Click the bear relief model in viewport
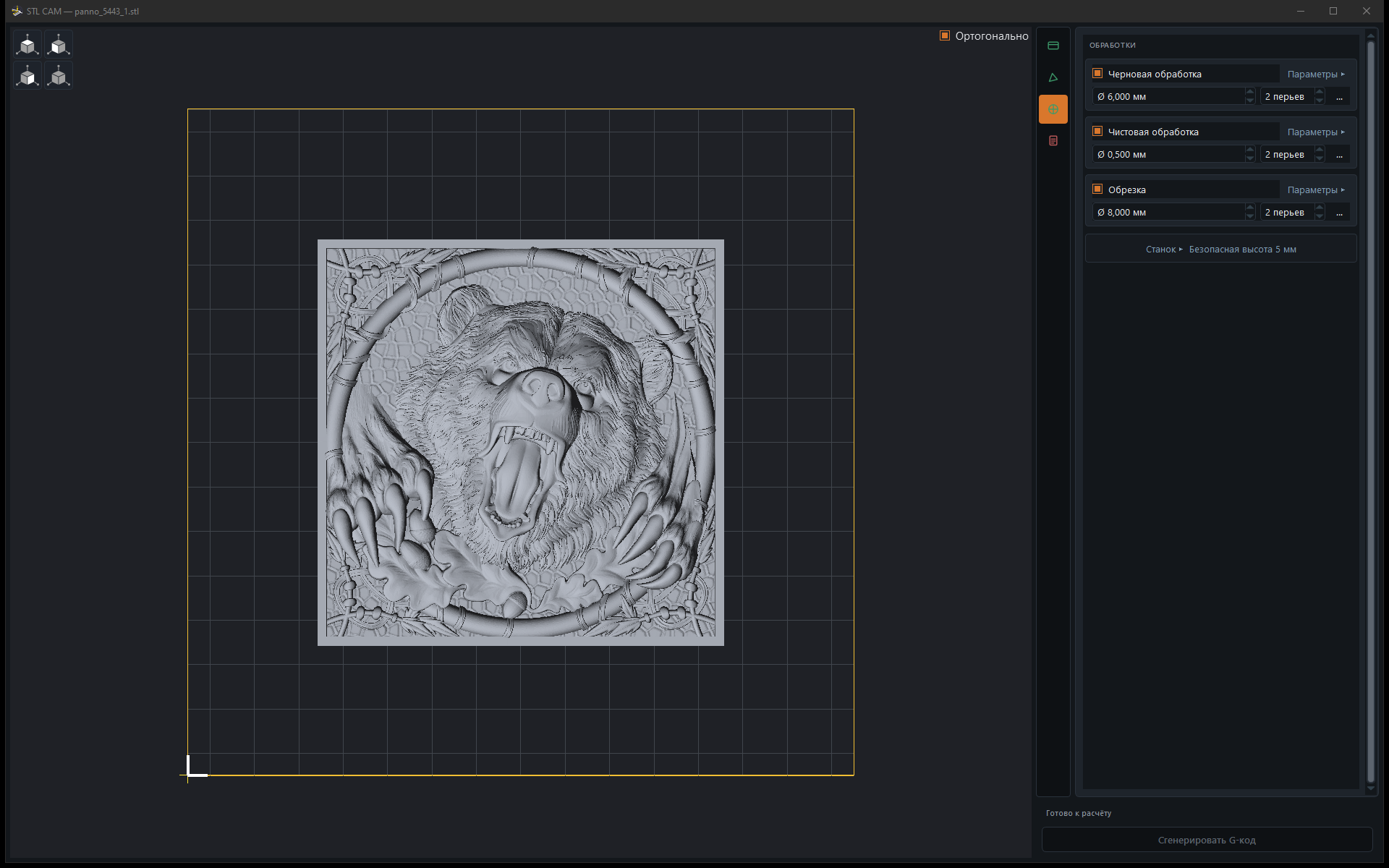This screenshot has width=1389, height=868. pos(521,442)
